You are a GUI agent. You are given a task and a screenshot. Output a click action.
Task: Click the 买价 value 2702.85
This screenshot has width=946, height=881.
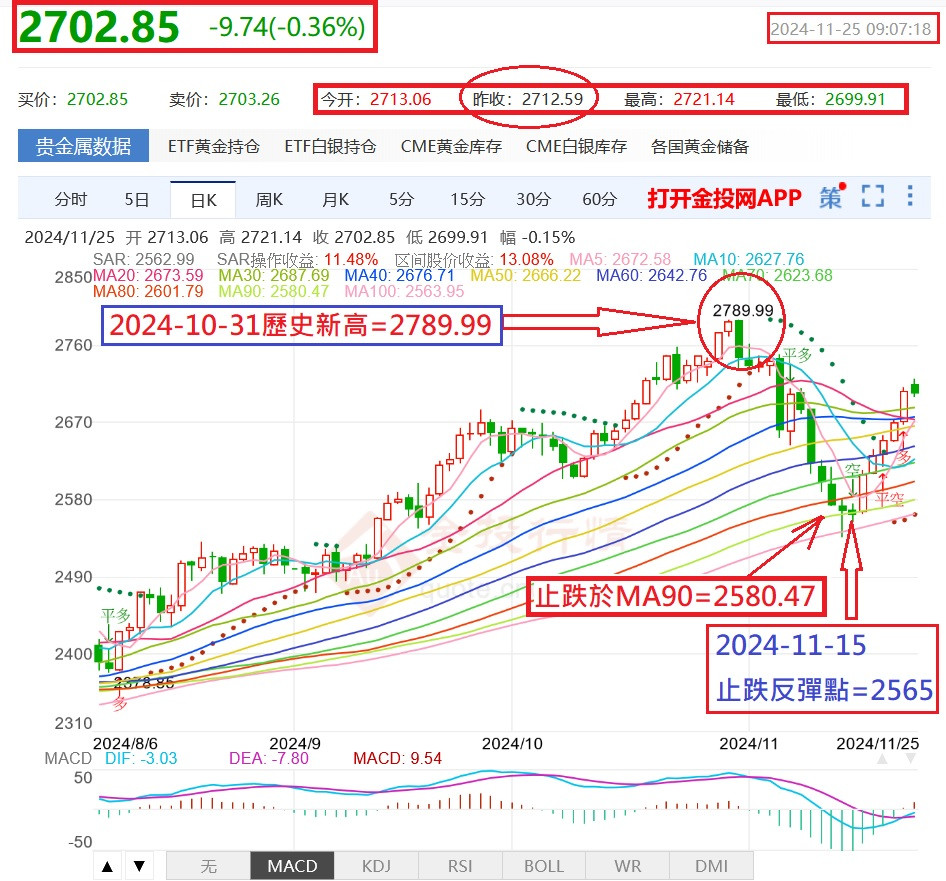97,99
